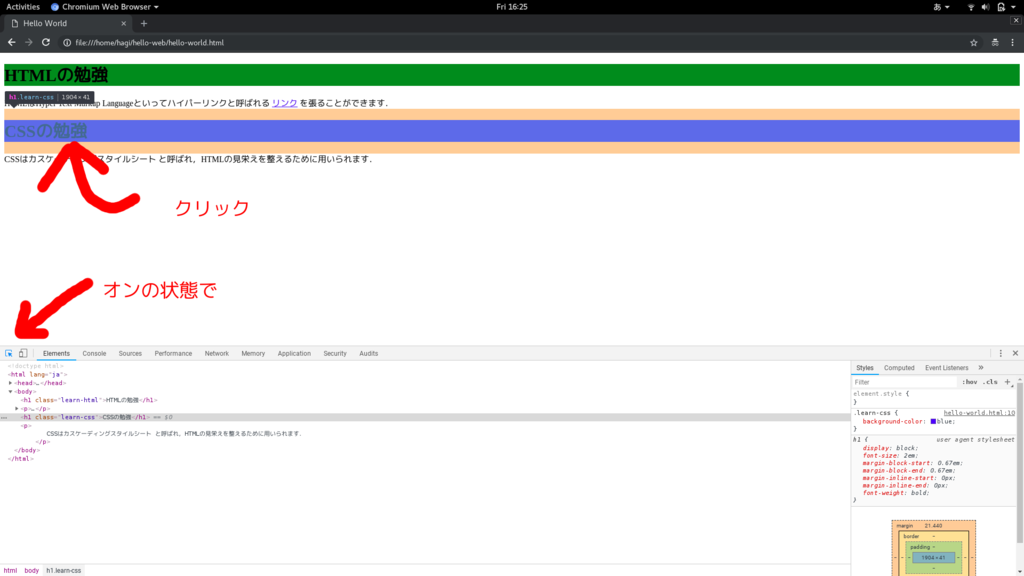The height and width of the screenshot is (576, 1024).
Task: Open hello-world.html:10 source link
Action: click(979, 413)
